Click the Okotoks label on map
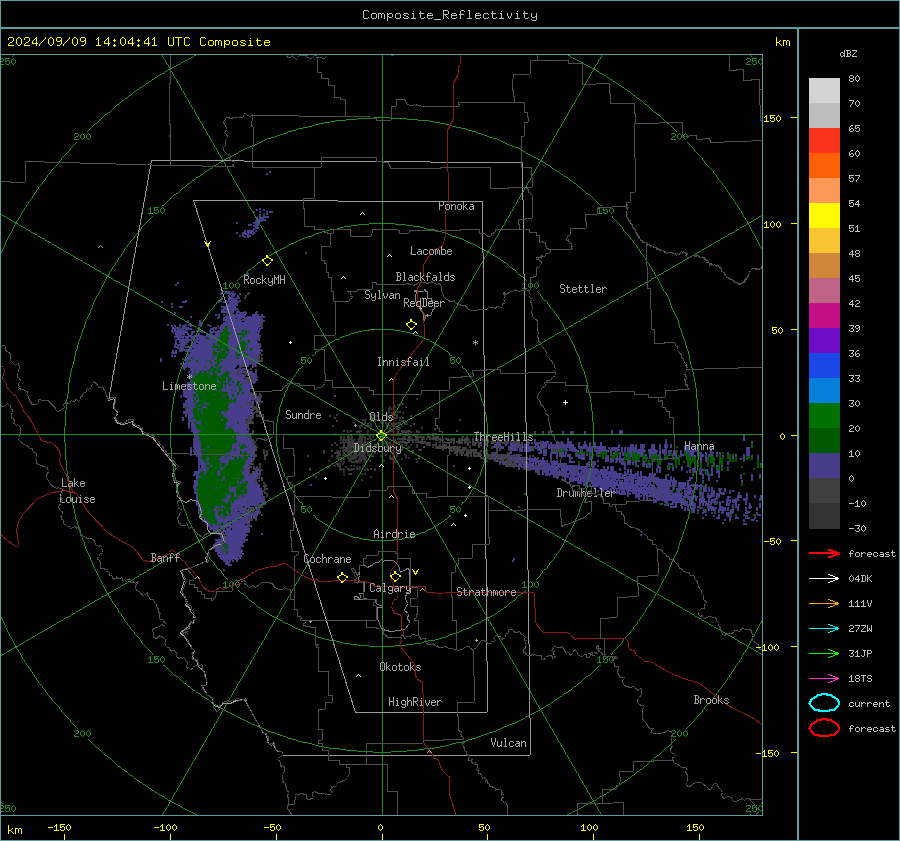 (400, 667)
